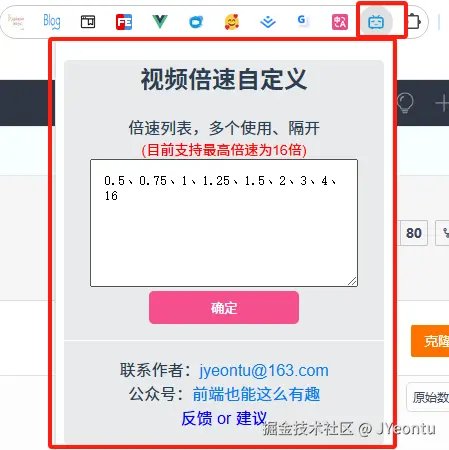
Task: Click the green Vue devtools icon
Action: [160, 22]
